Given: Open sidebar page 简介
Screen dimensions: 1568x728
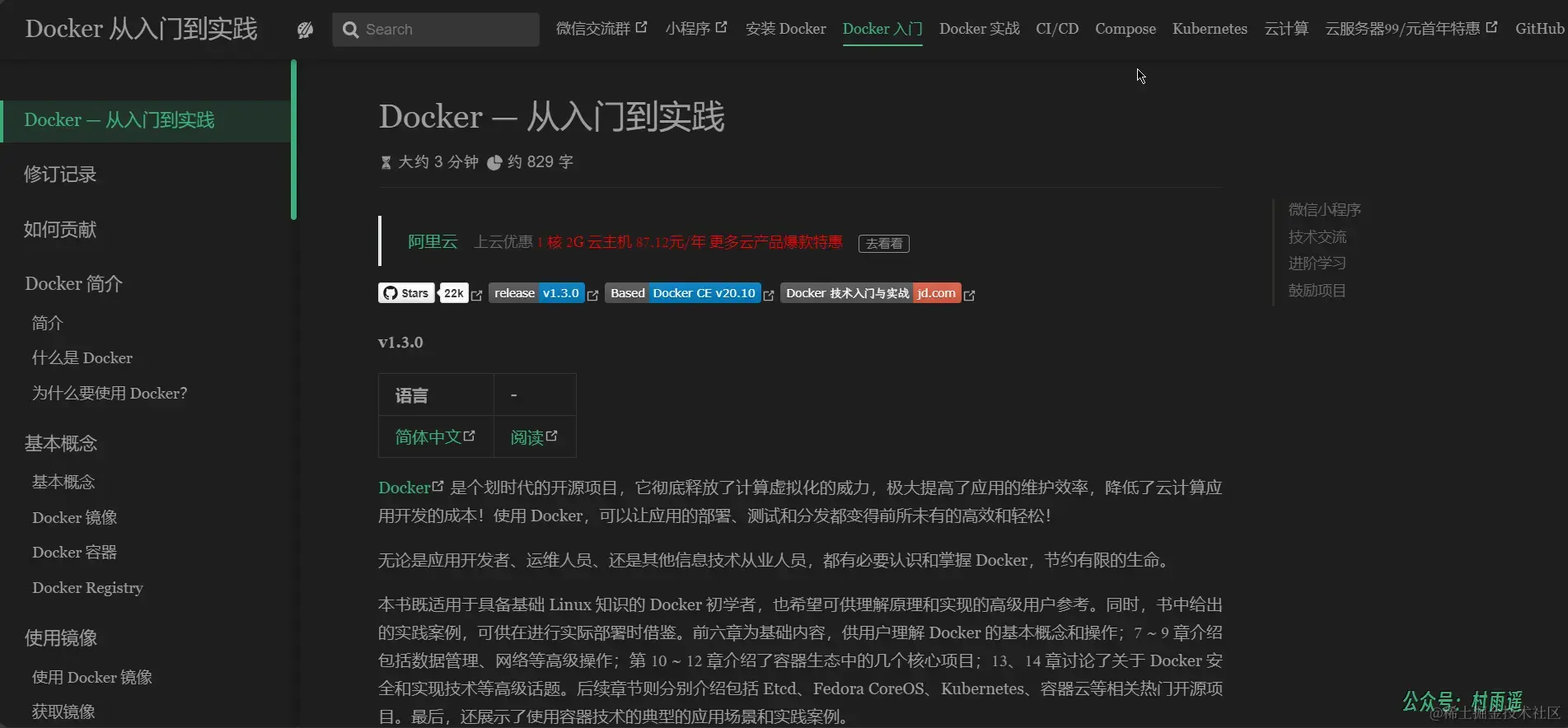Looking at the screenshot, I should pos(47,323).
